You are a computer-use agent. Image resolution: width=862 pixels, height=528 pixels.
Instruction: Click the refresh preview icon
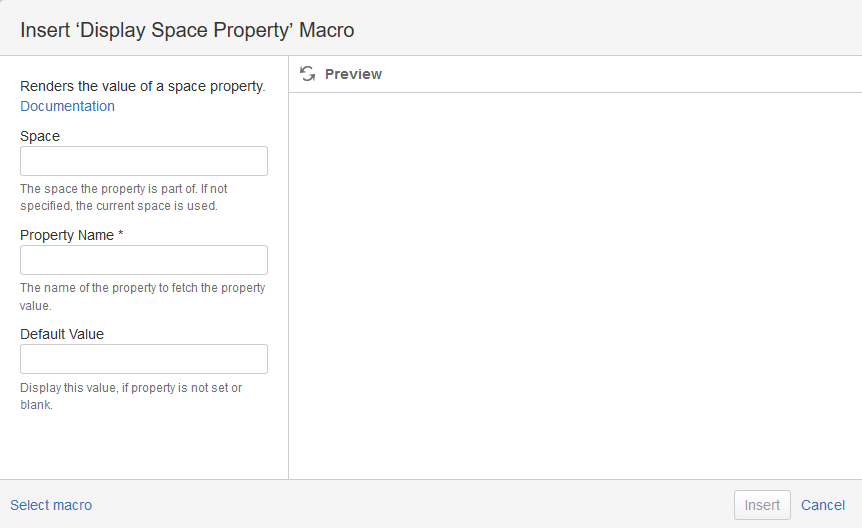308,74
